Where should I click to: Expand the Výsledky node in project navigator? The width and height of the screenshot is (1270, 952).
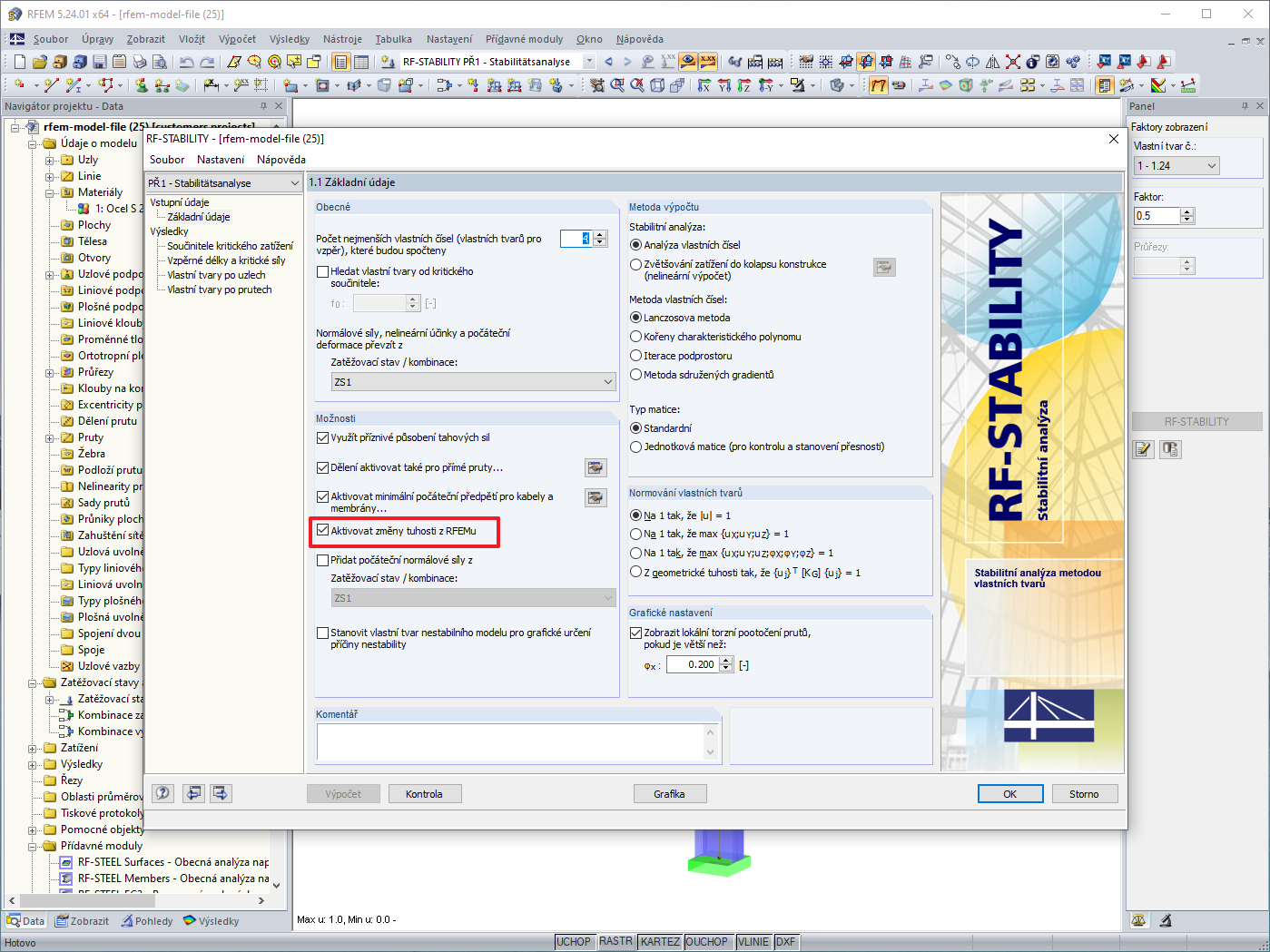point(33,764)
